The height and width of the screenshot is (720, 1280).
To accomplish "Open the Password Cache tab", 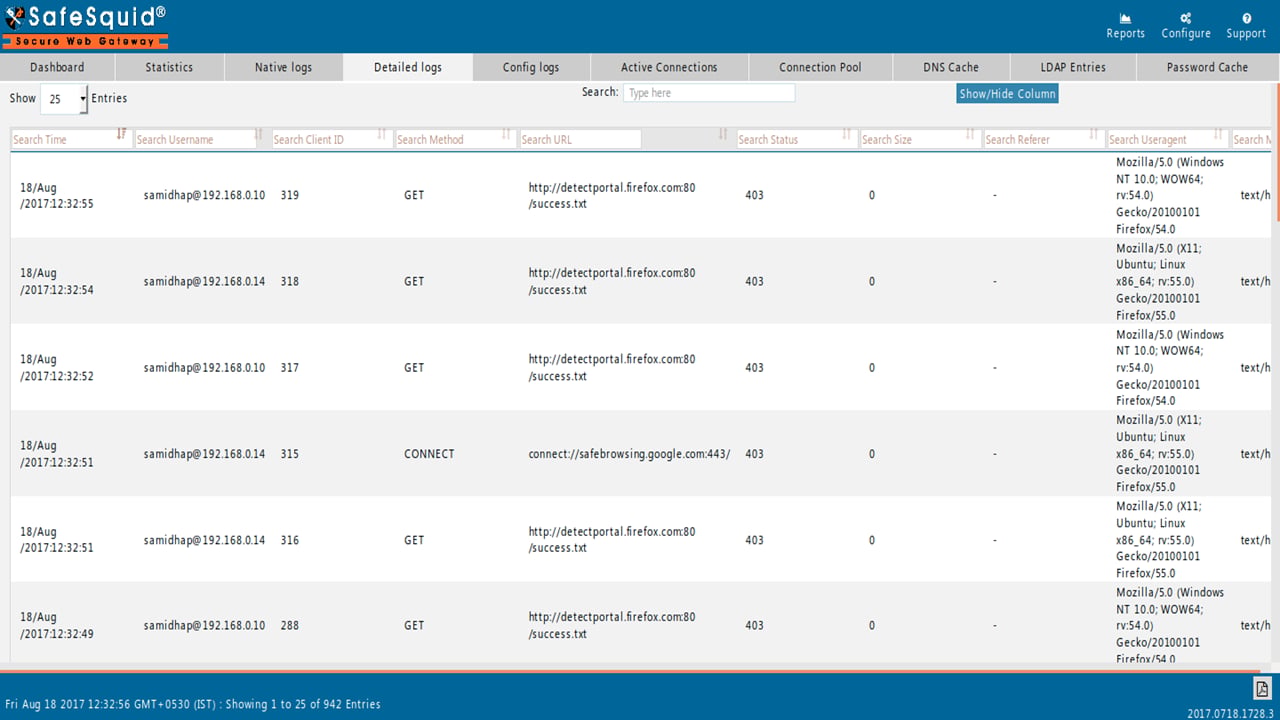I will click(x=1207, y=67).
